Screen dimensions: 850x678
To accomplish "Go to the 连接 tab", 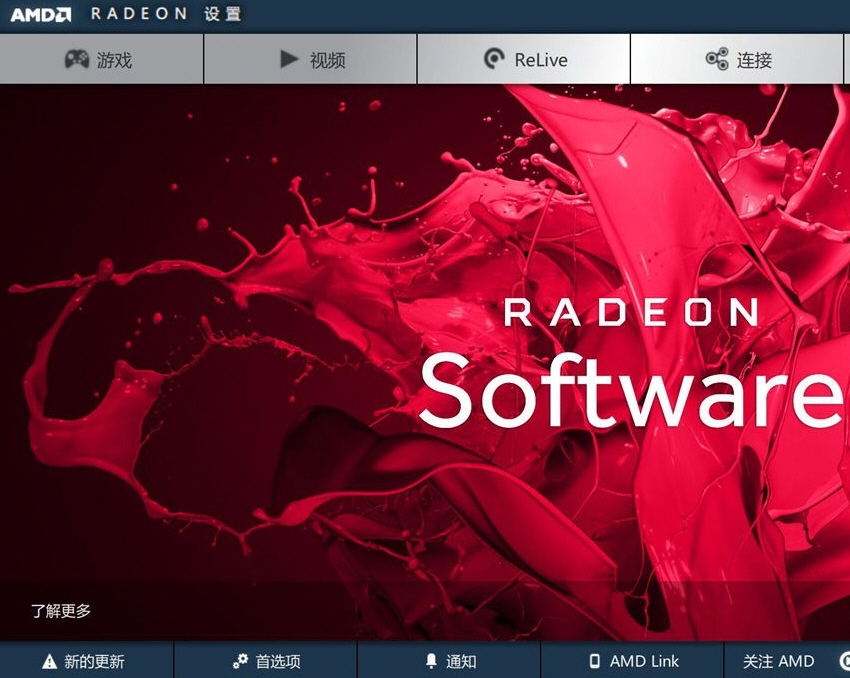I will tap(737, 59).
